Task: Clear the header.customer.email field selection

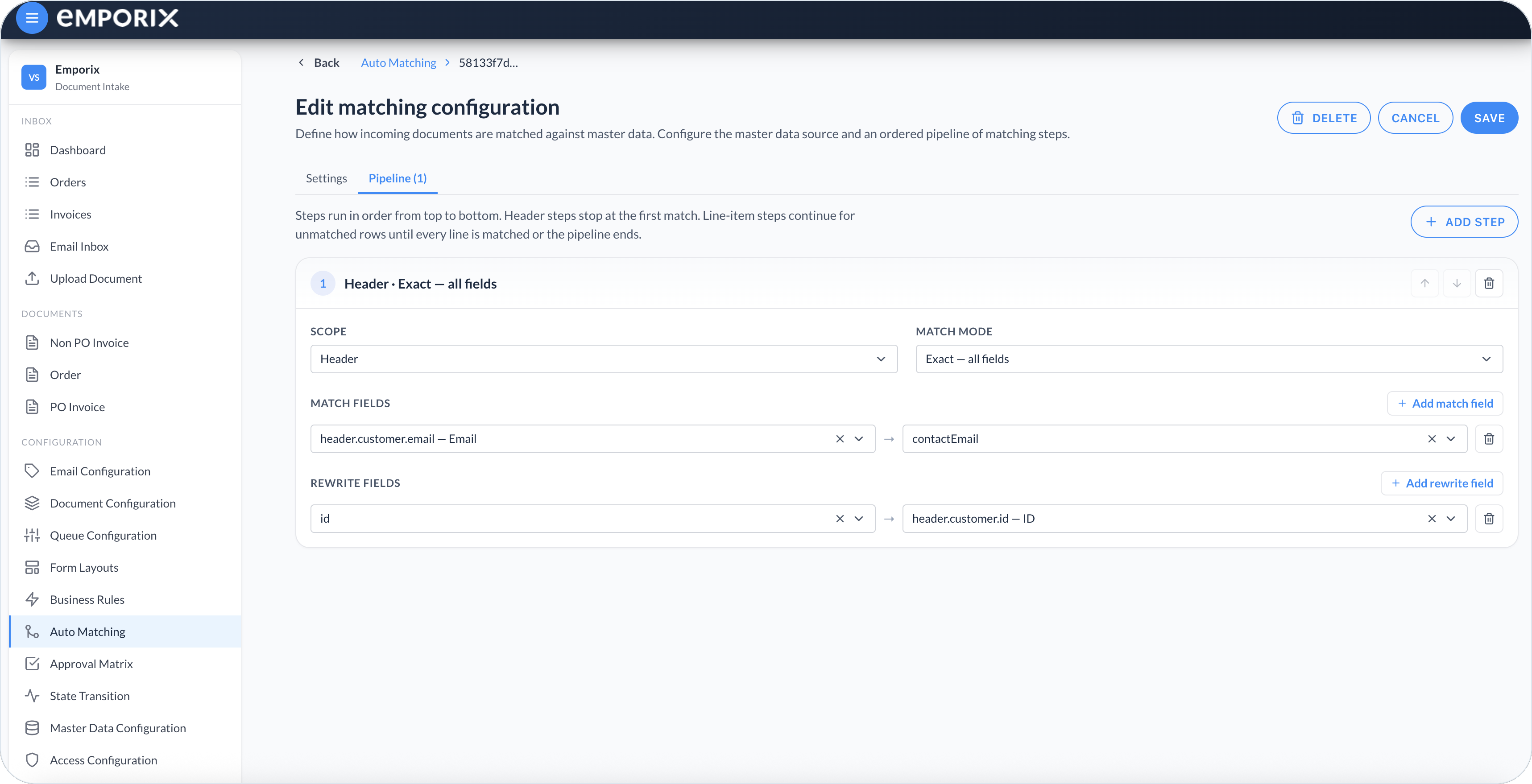Action: [840, 439]
